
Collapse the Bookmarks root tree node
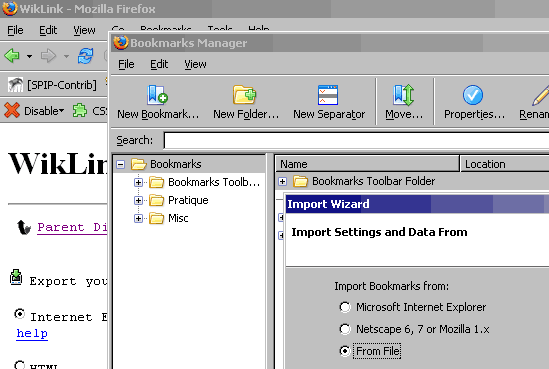point(120,164)
